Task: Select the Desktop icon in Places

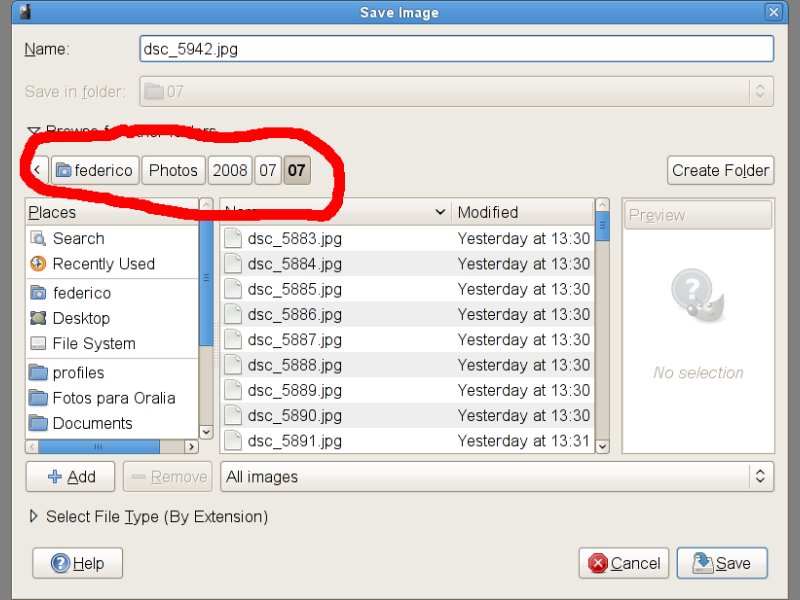Action: 38,318
